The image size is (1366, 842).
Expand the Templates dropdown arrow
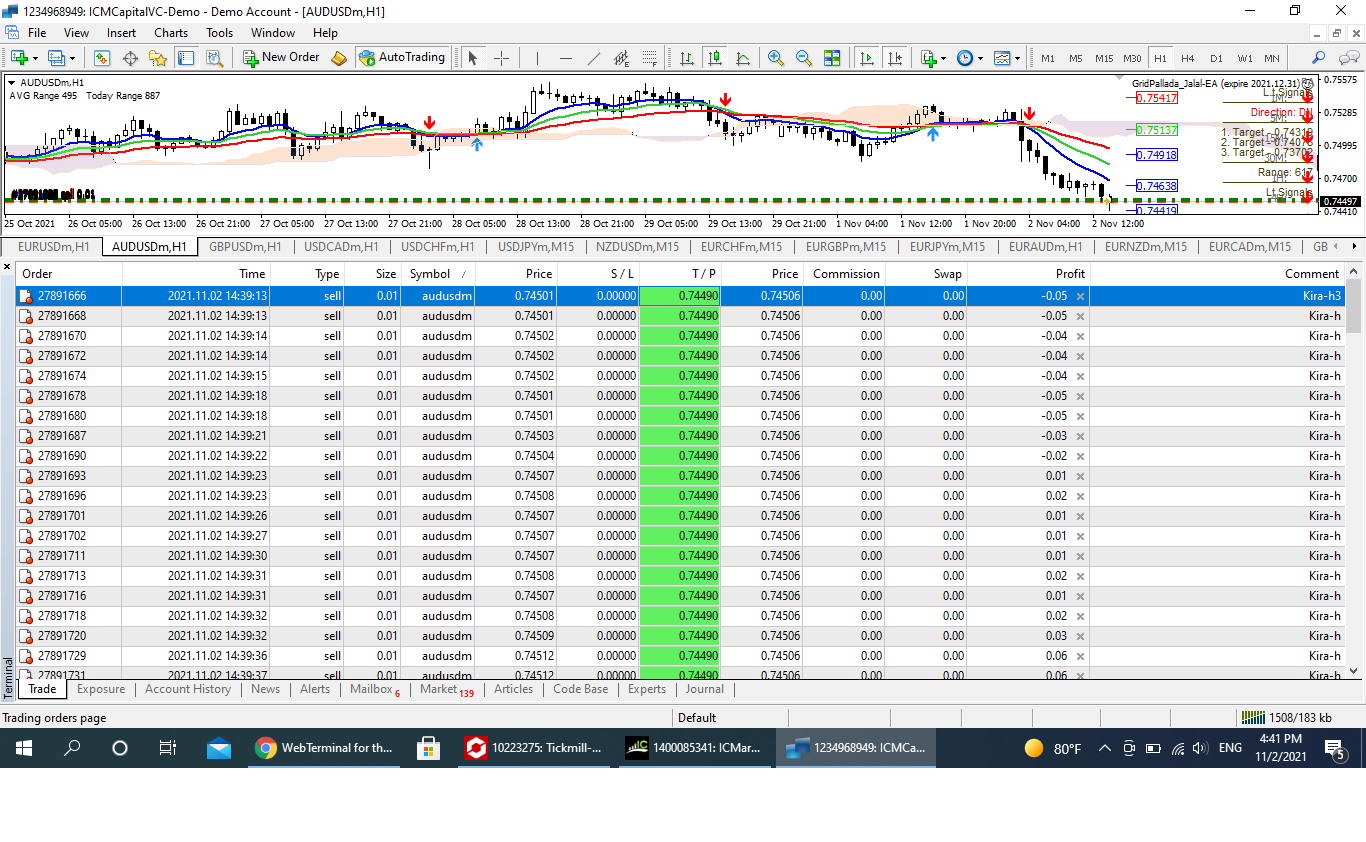tap(1018, 58)
